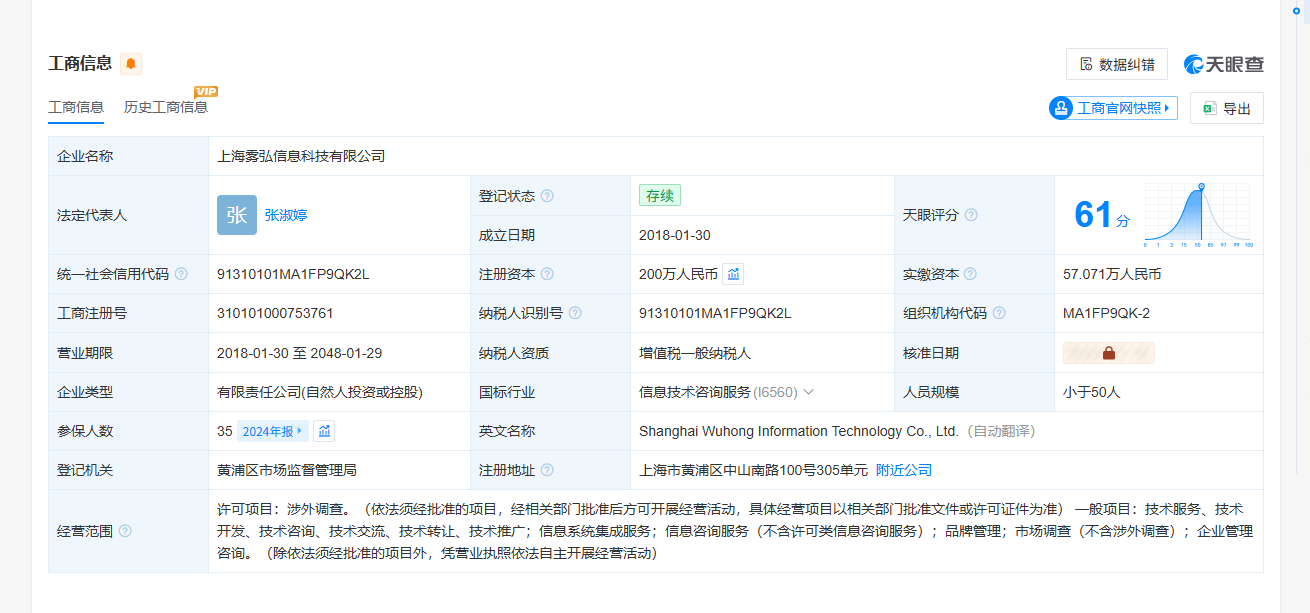Select the 工商信息 tab
Viewport: 1310px width, 613px height.
(x=76, y=107)
